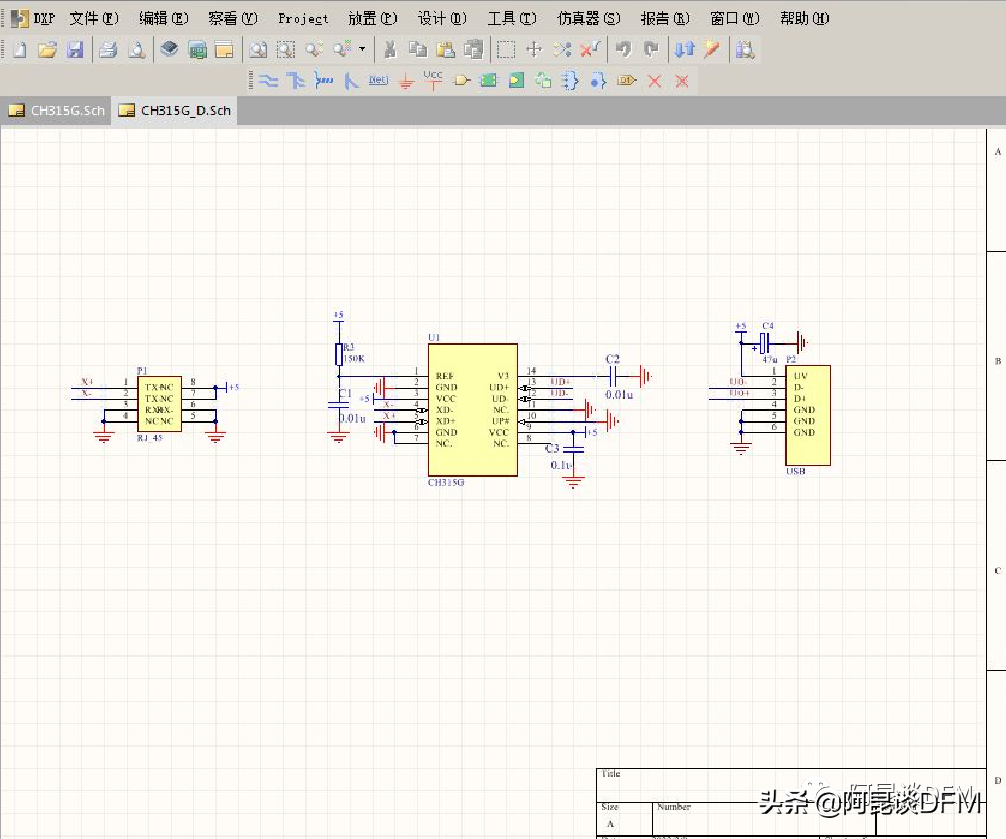Open the 放置 (Place) menu

pos(373,18)
